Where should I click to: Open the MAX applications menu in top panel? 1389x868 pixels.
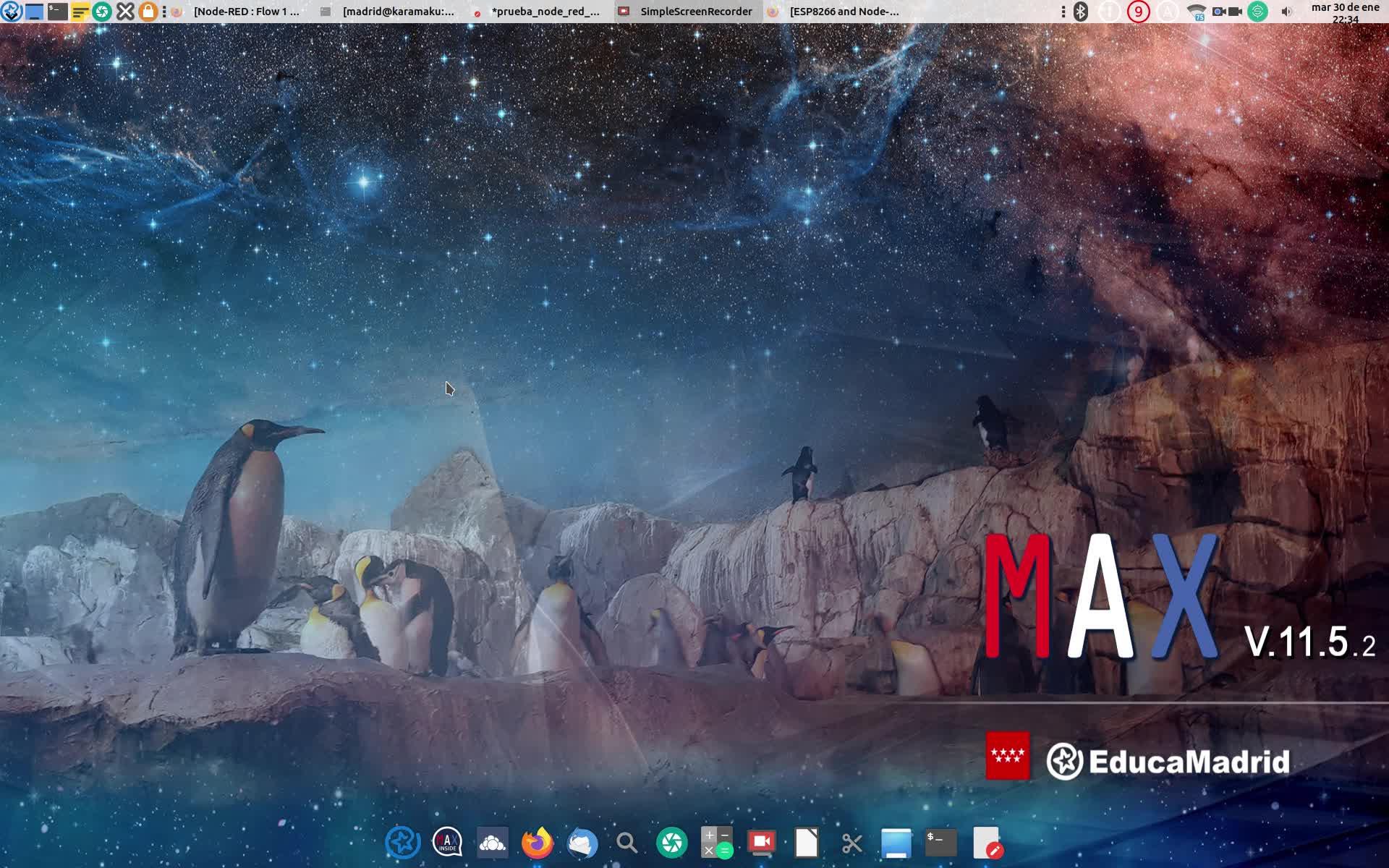11,11
